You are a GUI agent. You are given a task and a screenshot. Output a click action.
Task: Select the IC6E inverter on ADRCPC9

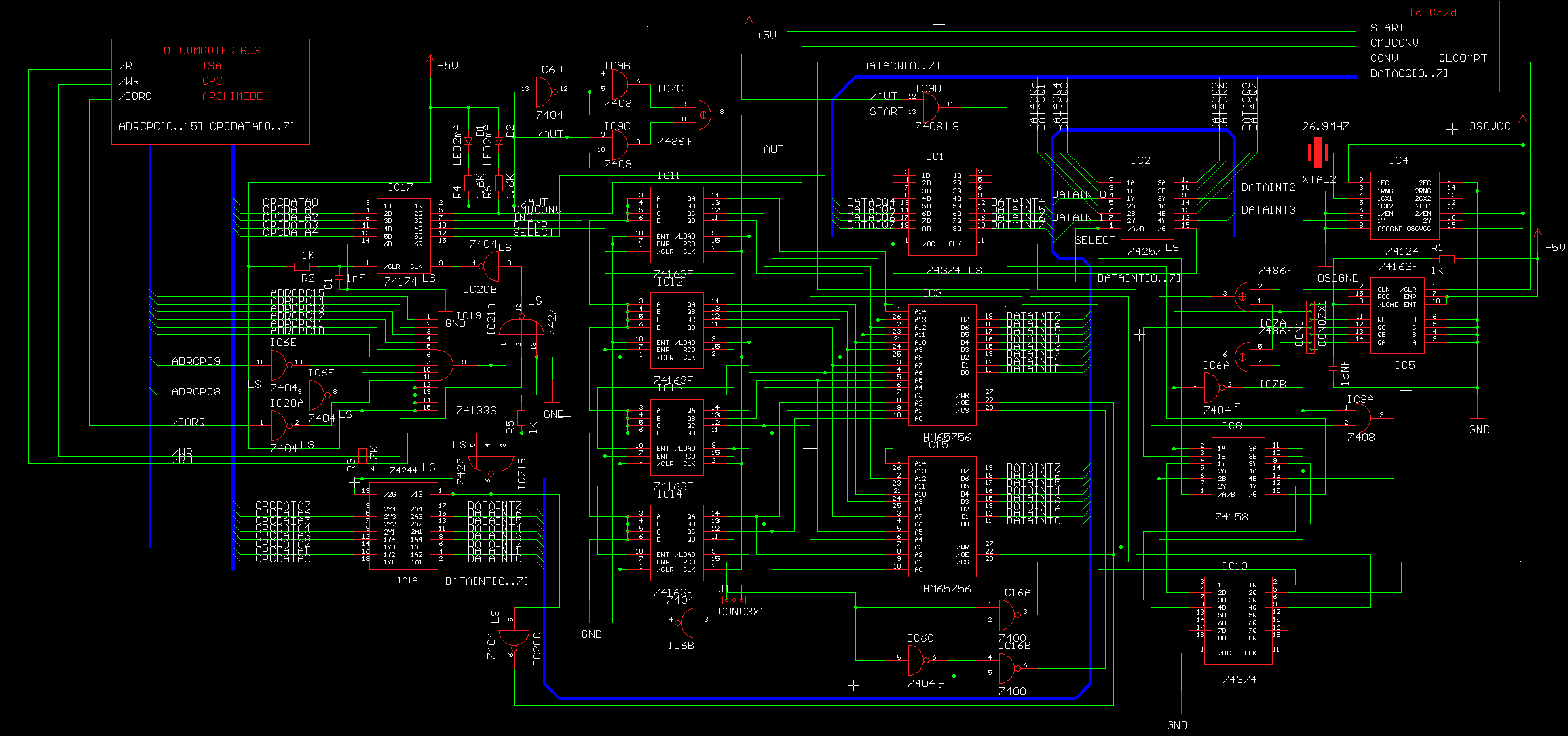(x=280, y=365)
